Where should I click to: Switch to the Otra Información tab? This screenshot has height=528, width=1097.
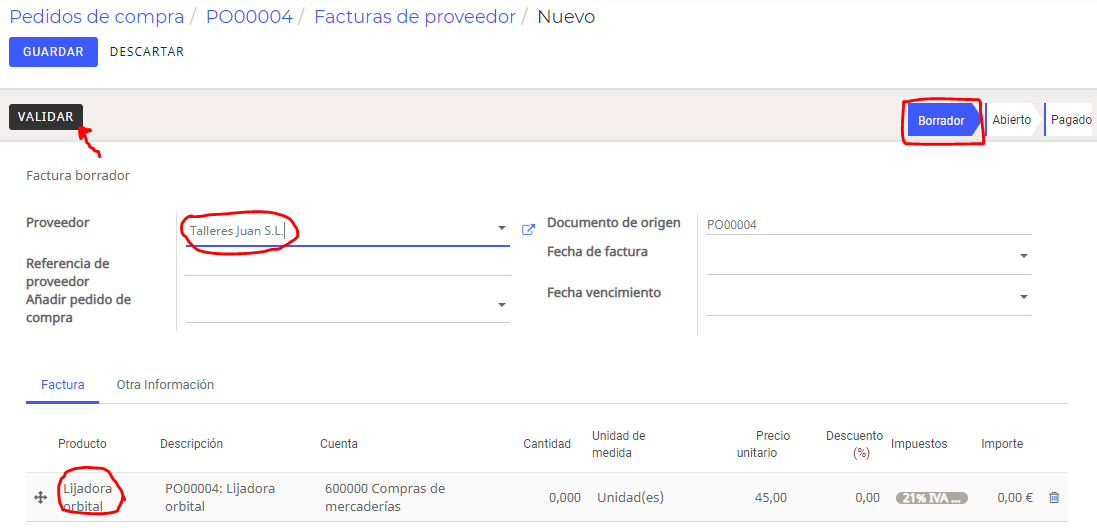tap(165, 385)
